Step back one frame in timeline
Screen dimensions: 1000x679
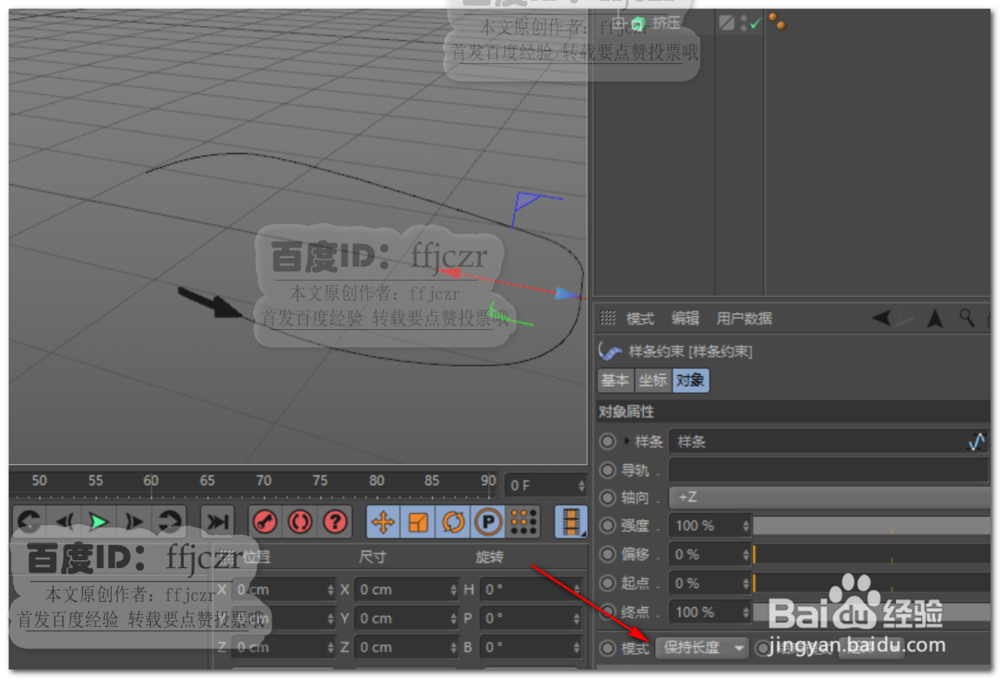(x=65, y=522)
